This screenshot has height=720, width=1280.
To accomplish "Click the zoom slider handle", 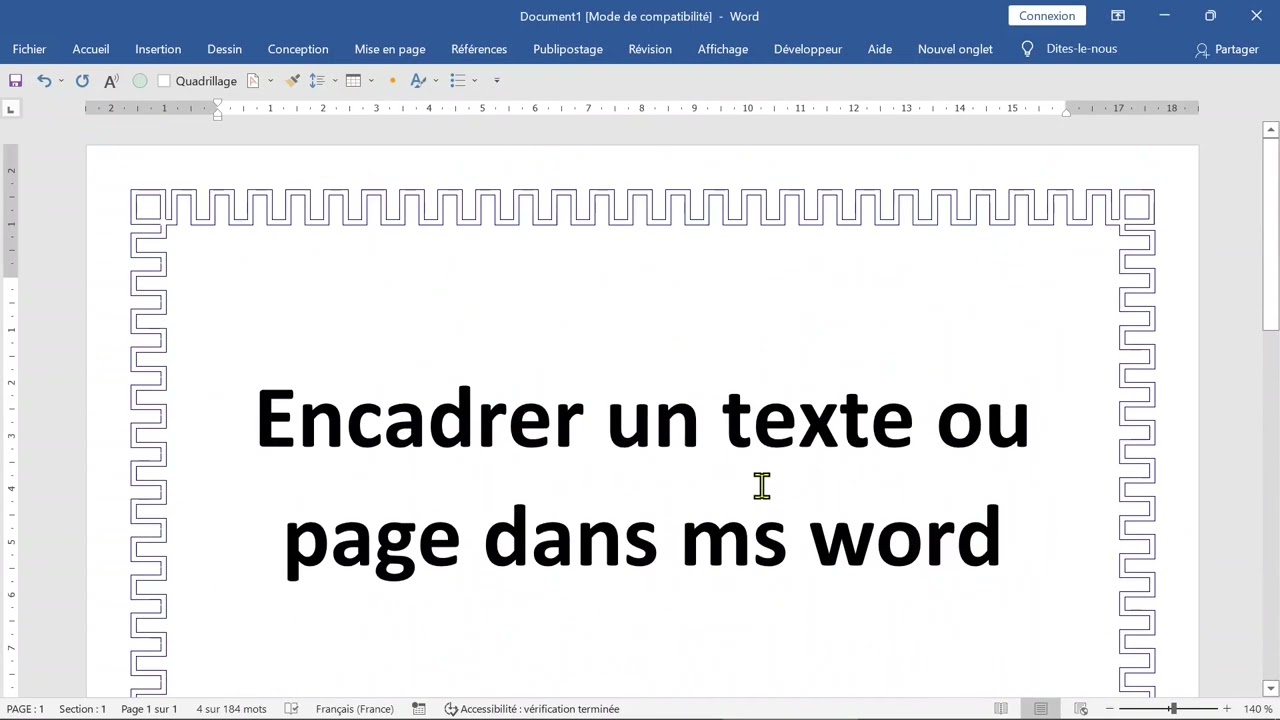I will pyautogui.click(x=1173, y=709).
